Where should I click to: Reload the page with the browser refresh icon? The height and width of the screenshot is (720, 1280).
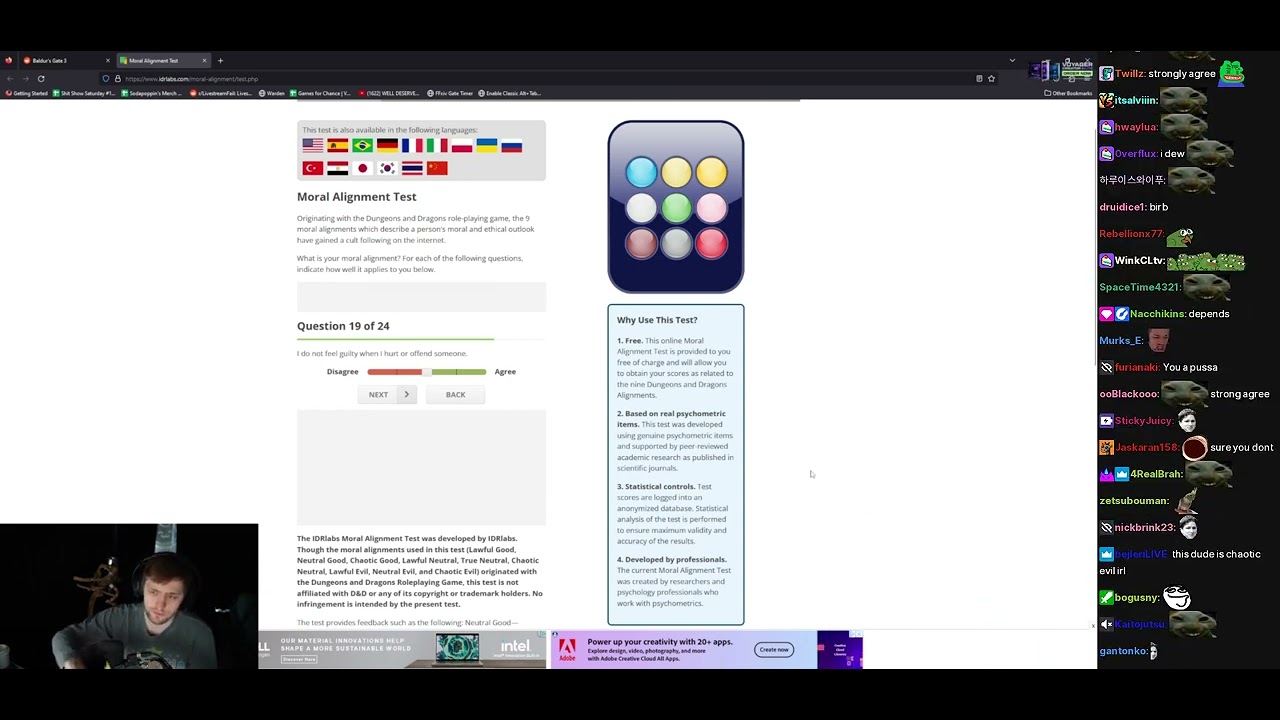(x=41, y=78)
